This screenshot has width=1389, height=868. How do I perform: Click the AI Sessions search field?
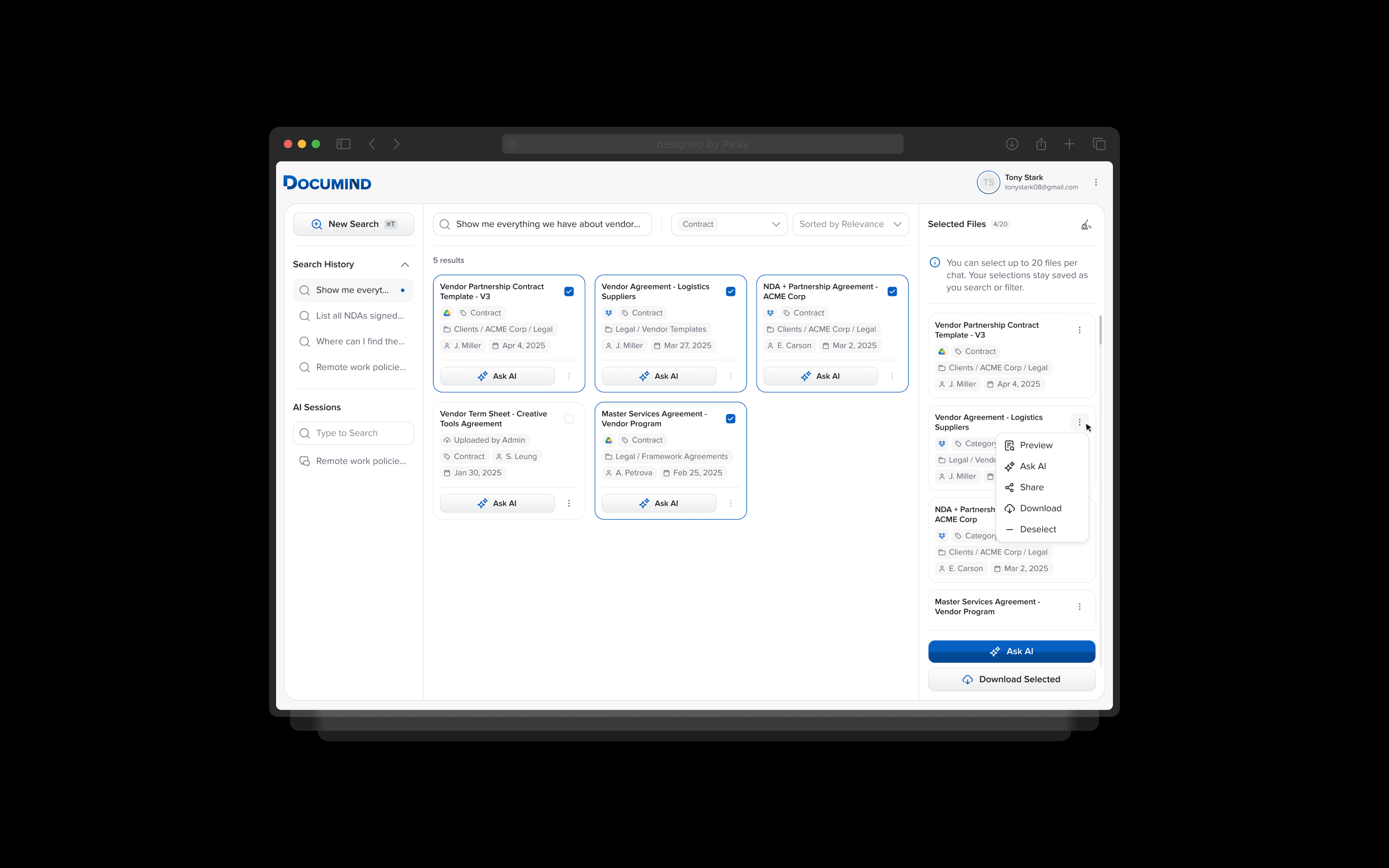click(x=353, y=434)
